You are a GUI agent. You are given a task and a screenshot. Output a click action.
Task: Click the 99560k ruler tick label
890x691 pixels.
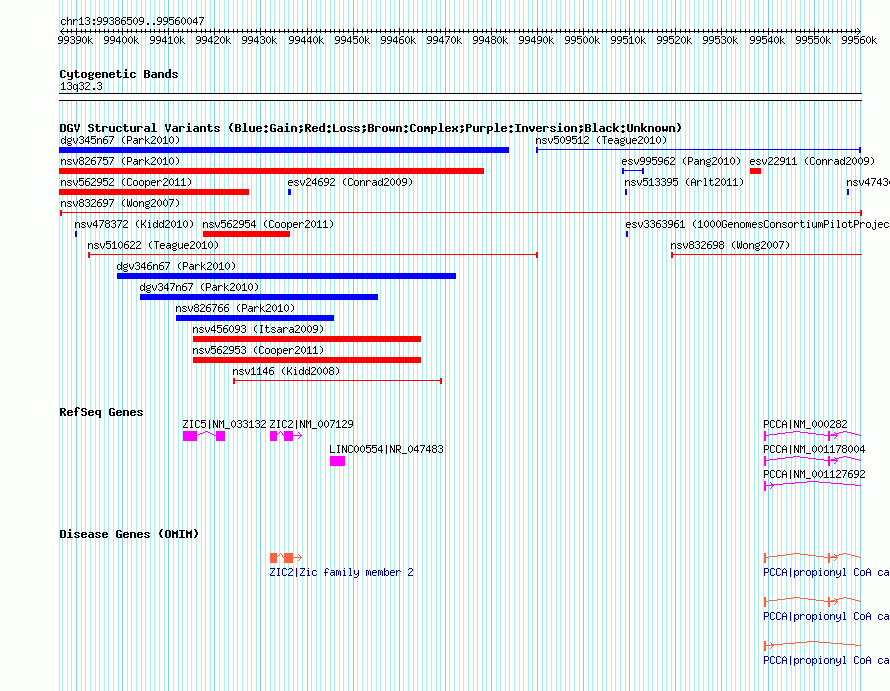(x=859, y=40)
